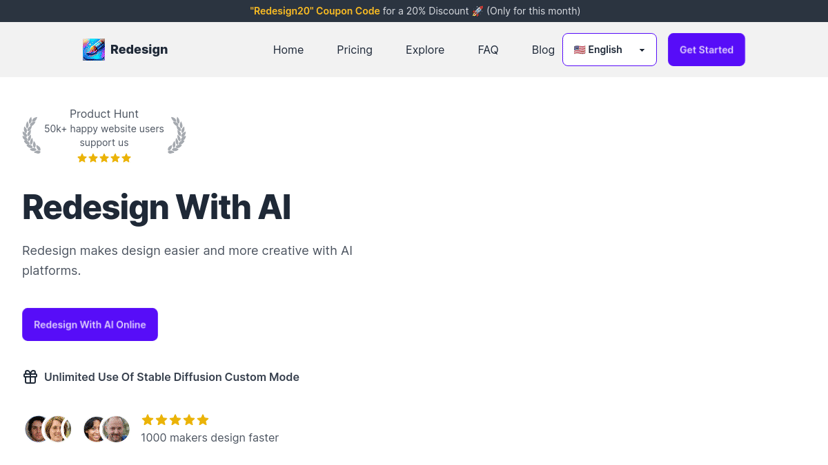
Task: Click the Redesign With AI Online button
Action: pyautogui.click(x=90, y=325)
